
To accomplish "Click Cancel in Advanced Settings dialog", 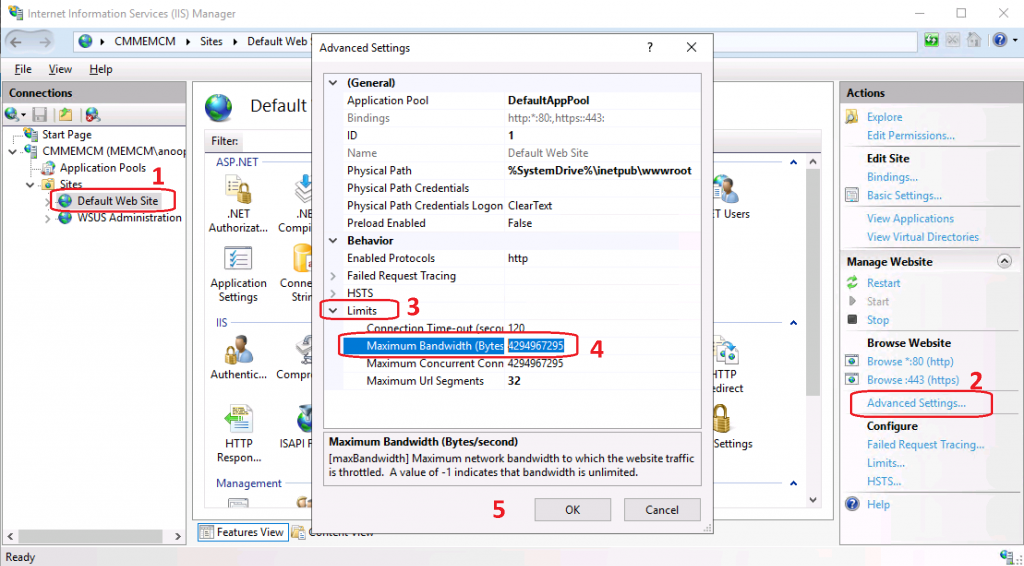I will click(x=662, y=510).
